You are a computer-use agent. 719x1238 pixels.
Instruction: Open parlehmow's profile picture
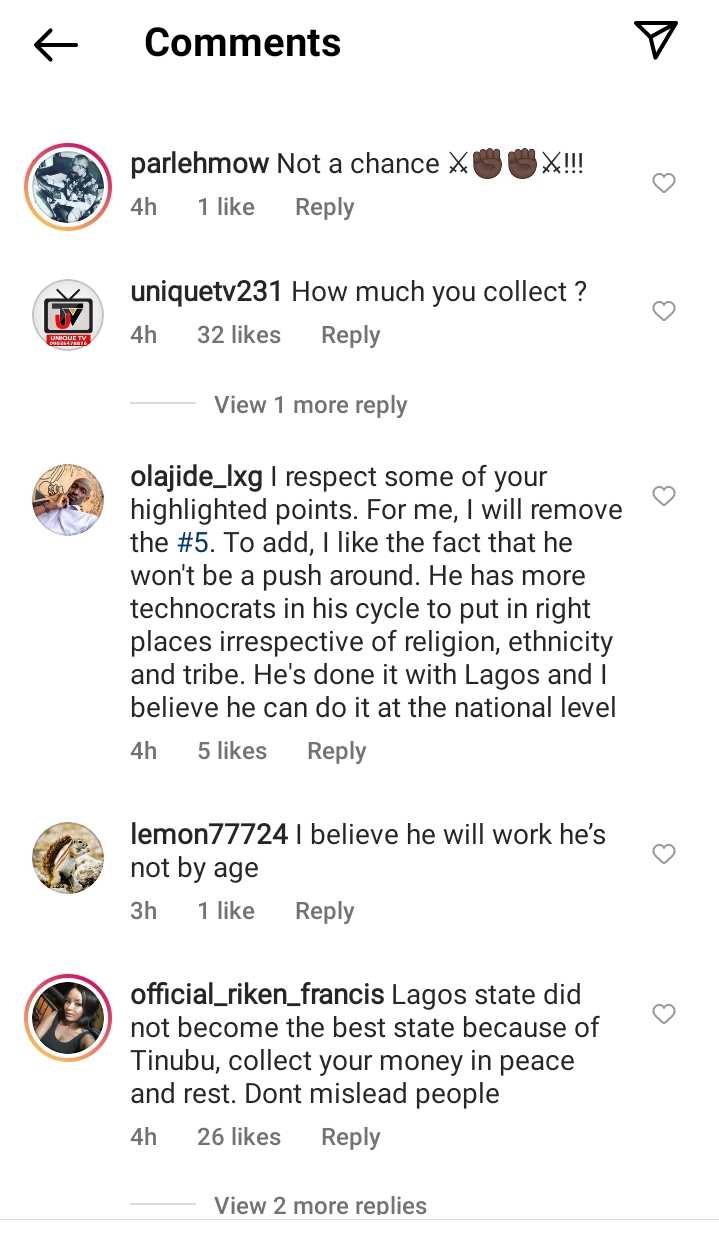coord(68,185)
